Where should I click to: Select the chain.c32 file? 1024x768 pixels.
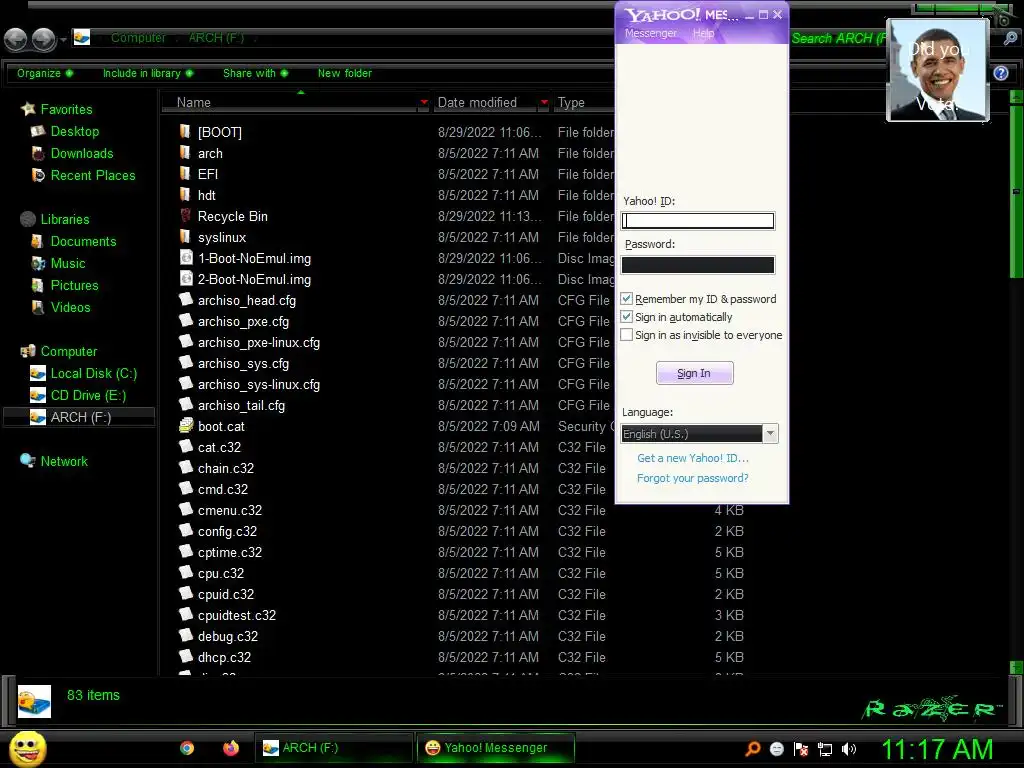[226, 468]
